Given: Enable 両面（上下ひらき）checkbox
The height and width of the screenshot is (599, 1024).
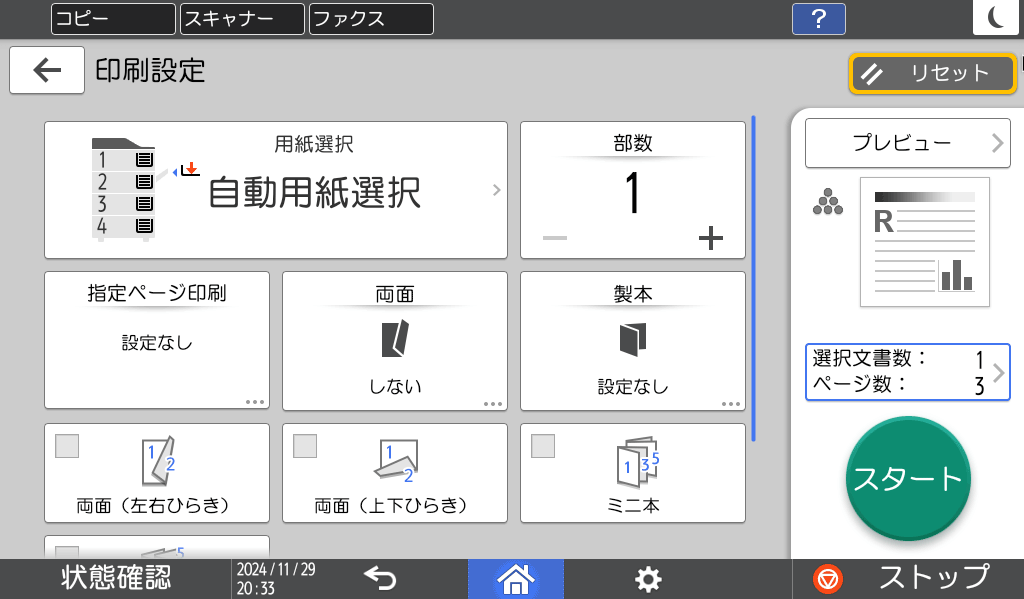Looking at the screenshot, I should coord(304,447).
